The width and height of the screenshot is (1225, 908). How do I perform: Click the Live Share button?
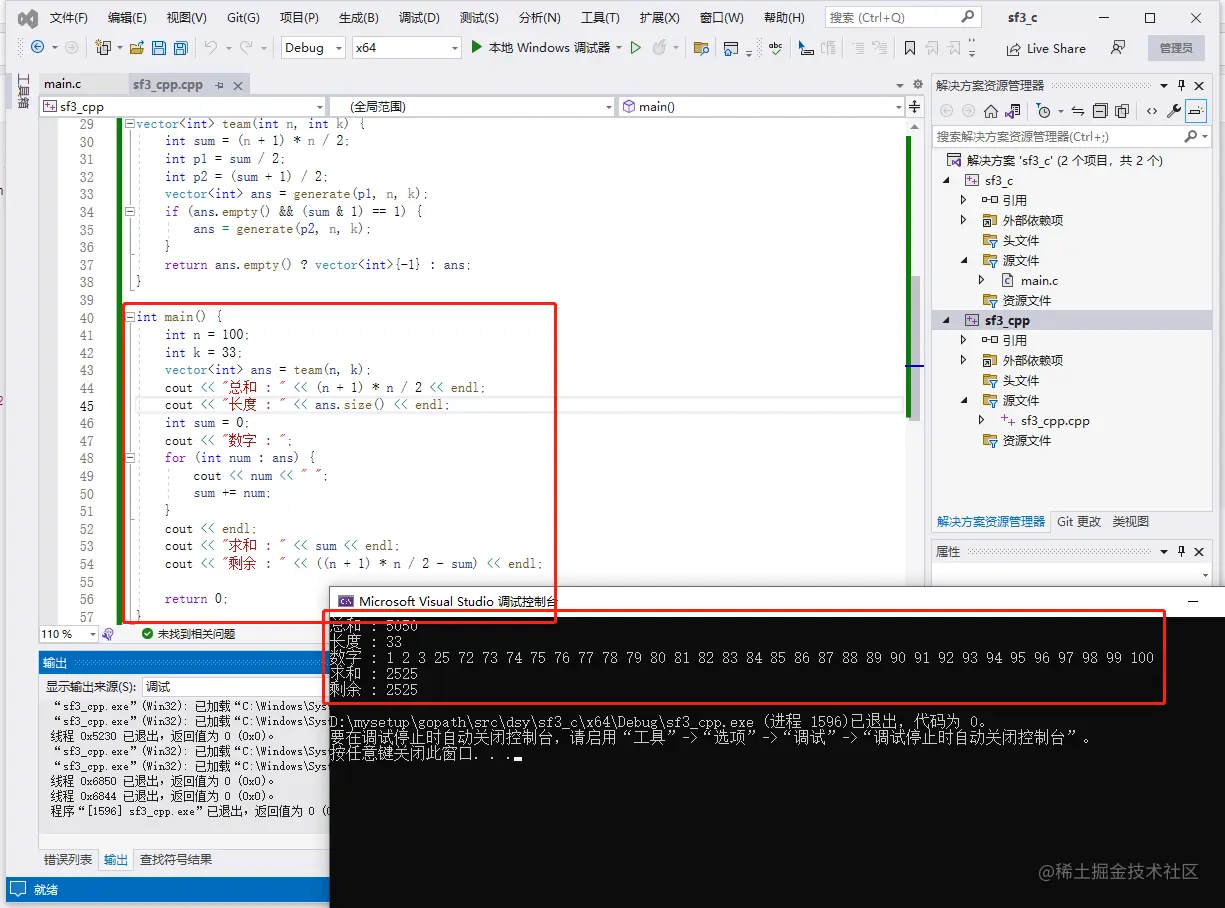click(1045, 48)
